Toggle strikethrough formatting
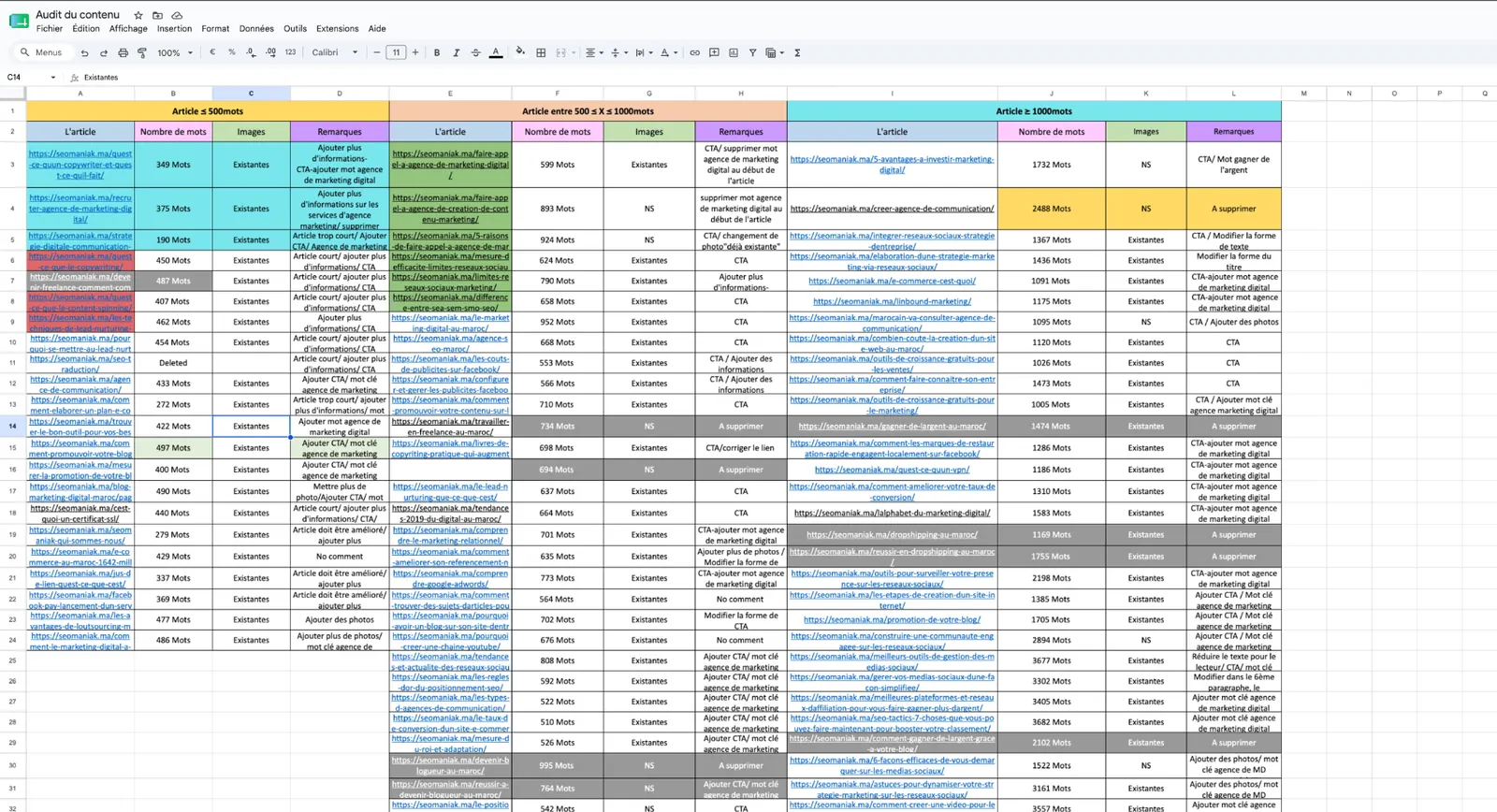This screenshot has height=812, width=1497. tap(476, 53)
